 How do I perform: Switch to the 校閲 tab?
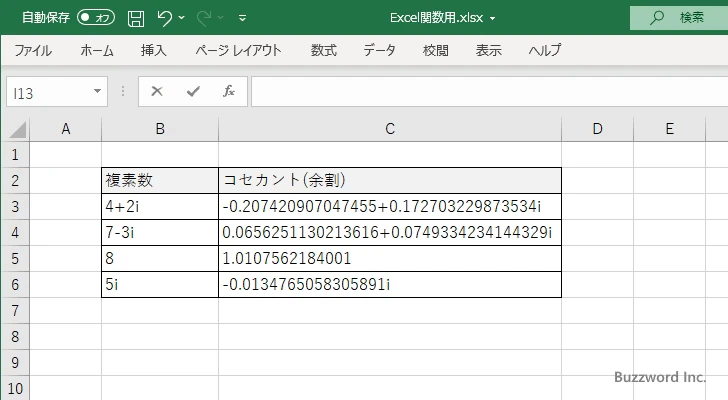436,50
